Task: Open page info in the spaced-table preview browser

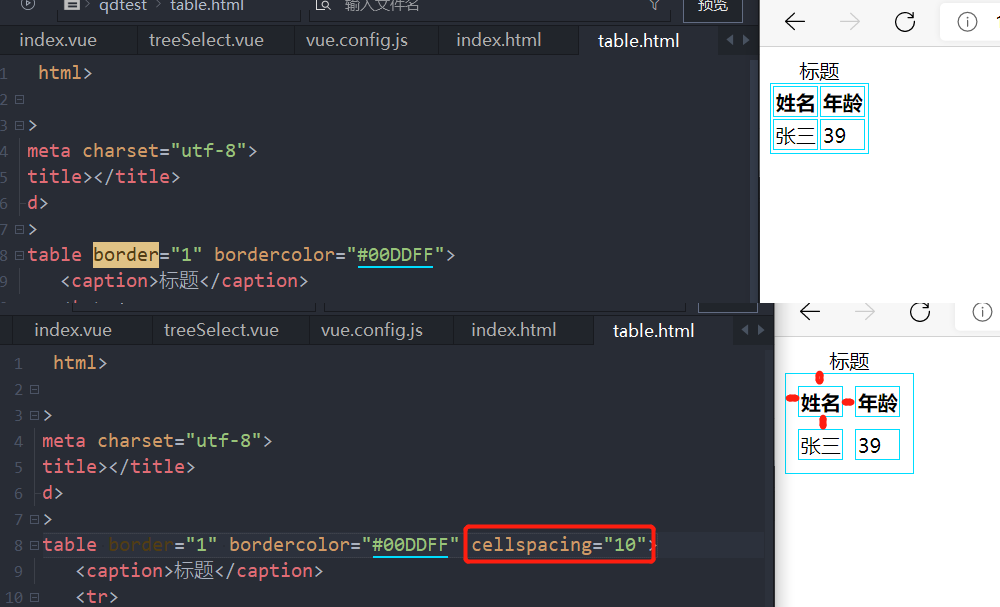Action: tap(982, 312)
